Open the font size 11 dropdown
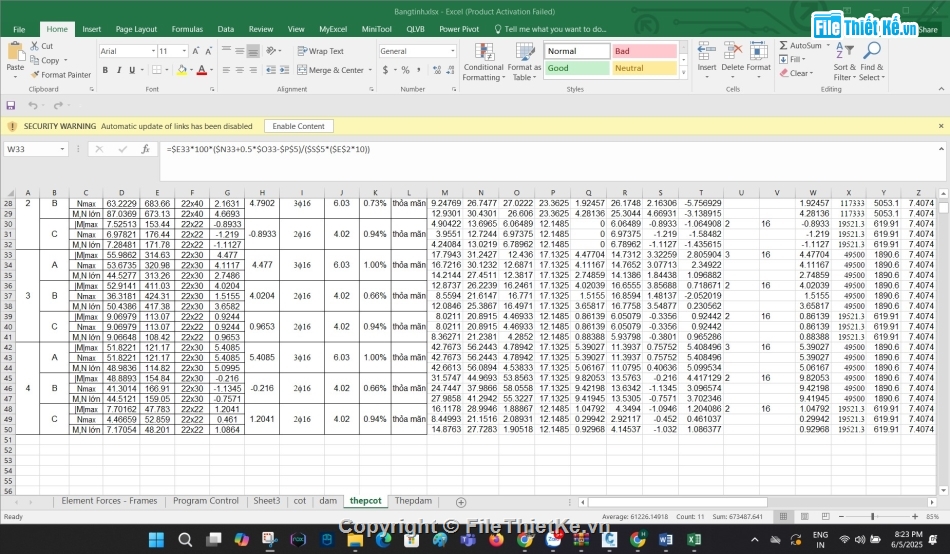 click(x=184, y=52)
